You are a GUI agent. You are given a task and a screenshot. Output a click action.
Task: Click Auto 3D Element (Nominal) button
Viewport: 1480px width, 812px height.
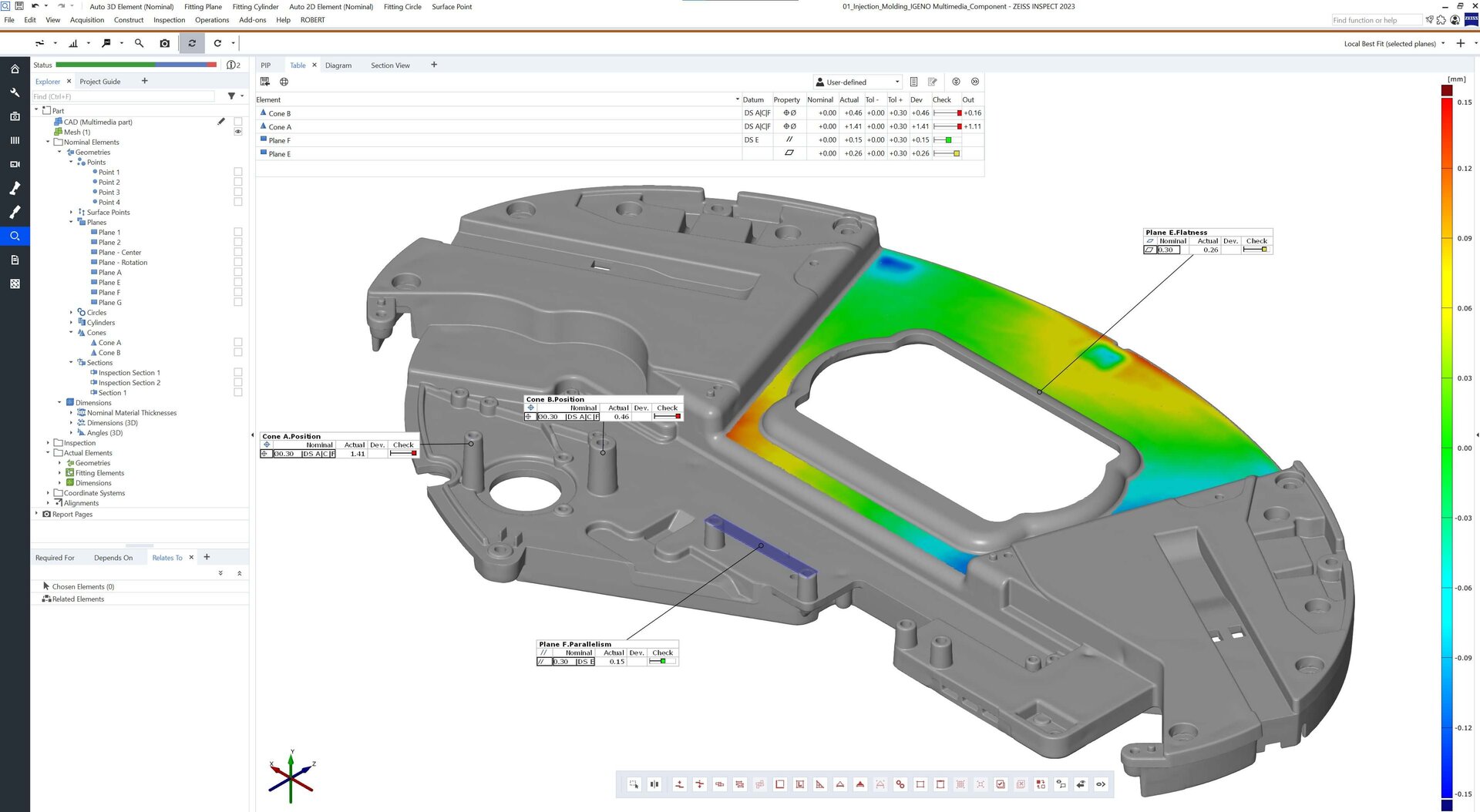coord(132,7)
